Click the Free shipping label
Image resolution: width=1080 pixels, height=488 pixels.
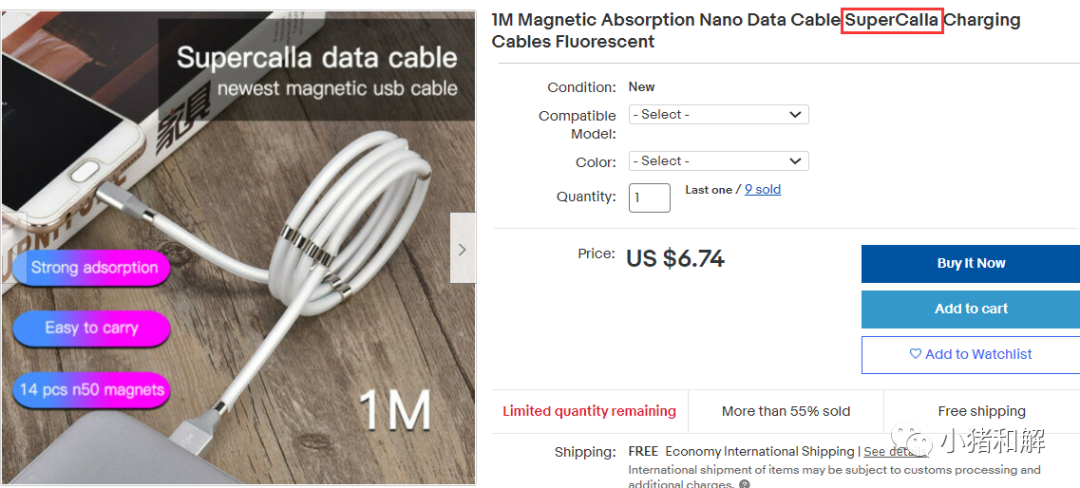pyautogui.click(x=981, y=411)
